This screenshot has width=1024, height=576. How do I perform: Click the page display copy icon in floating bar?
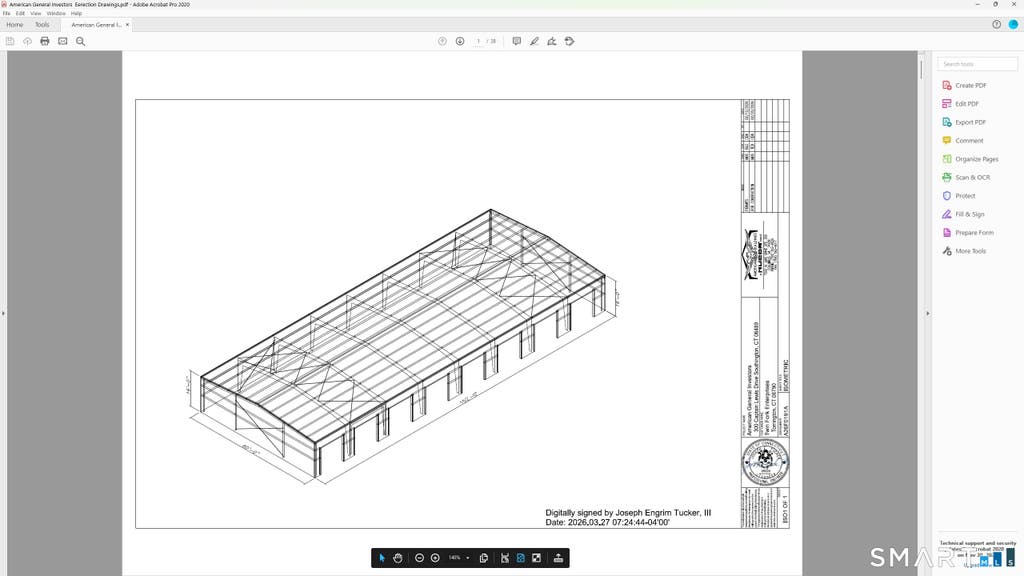pyautogui.click(x=483, y=558)
